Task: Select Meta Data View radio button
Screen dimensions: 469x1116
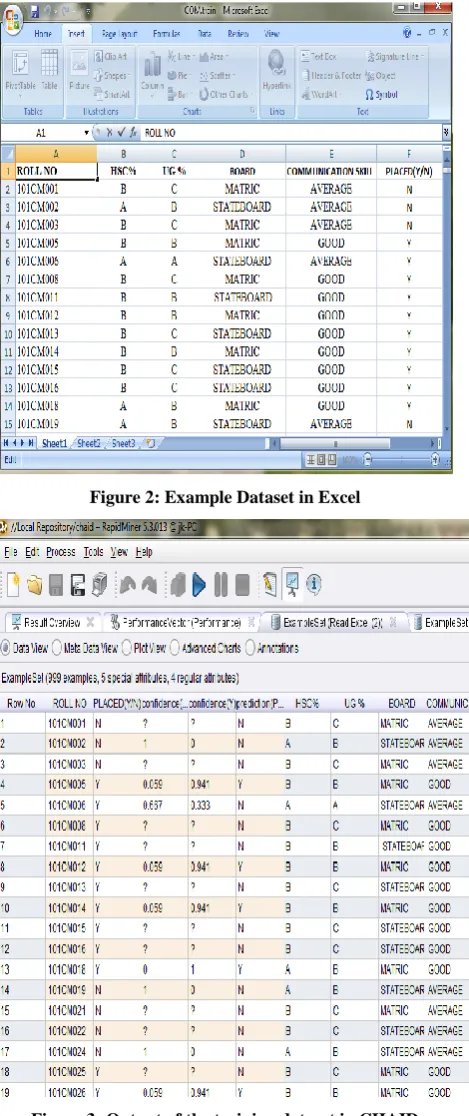Action: pyautogui.click(x=56, y=648)
